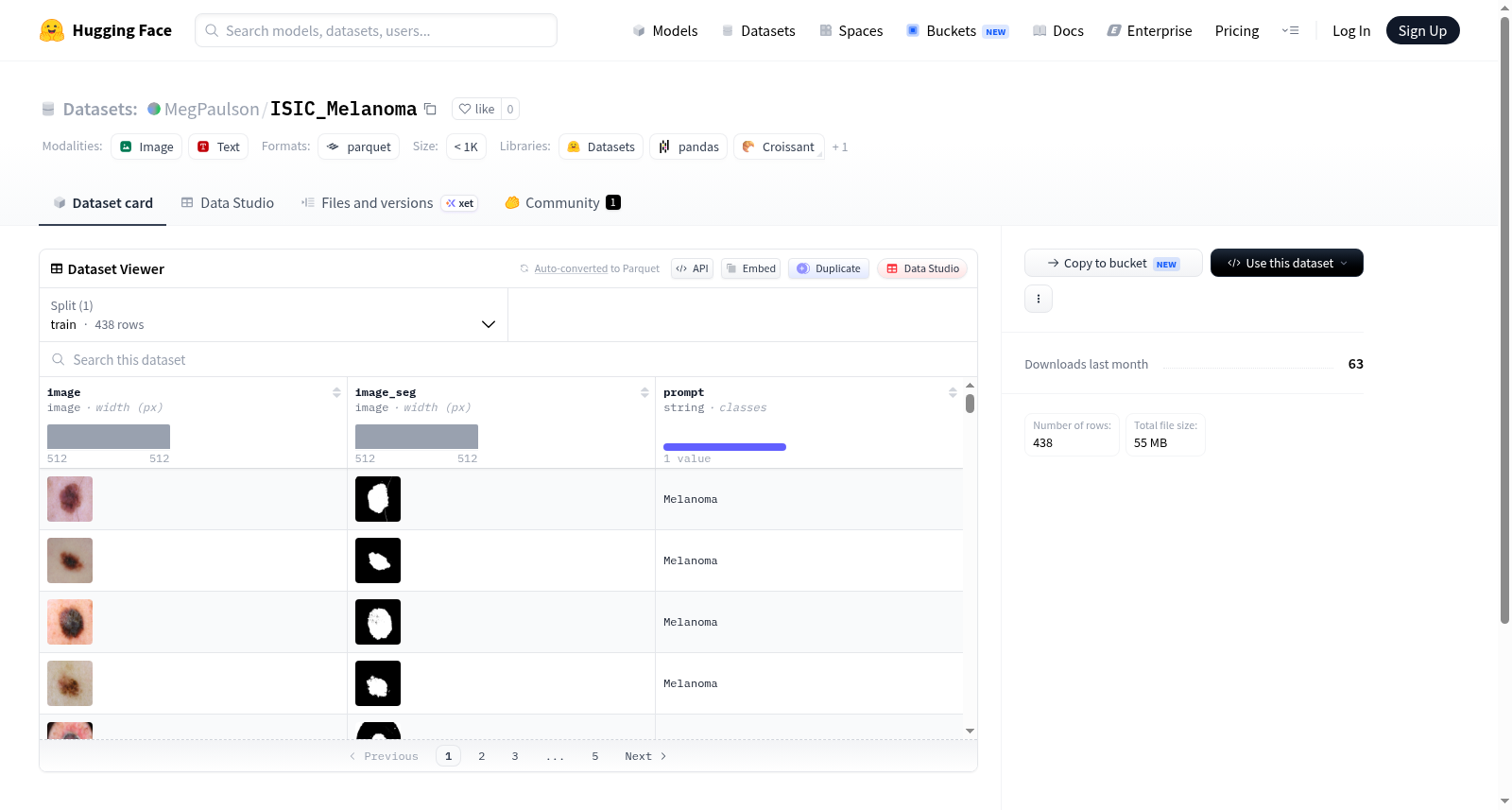Viewport: 1512px width, 810px height.
Task: Open the Community tab
Action: pos(563,202)
